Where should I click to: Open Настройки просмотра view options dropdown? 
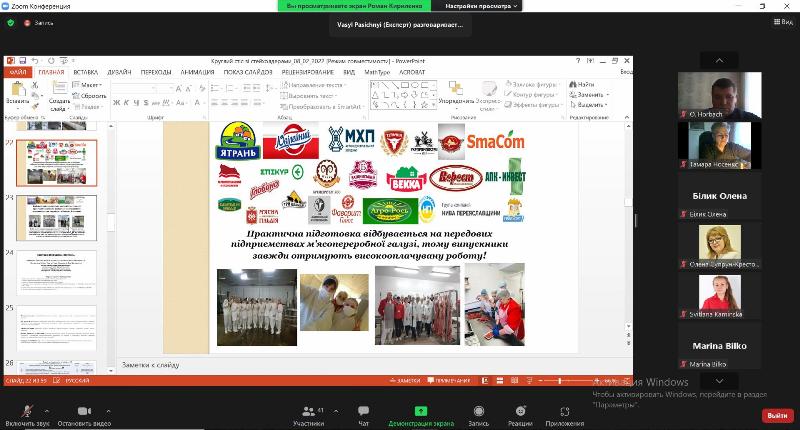click(x=480, y=6)
